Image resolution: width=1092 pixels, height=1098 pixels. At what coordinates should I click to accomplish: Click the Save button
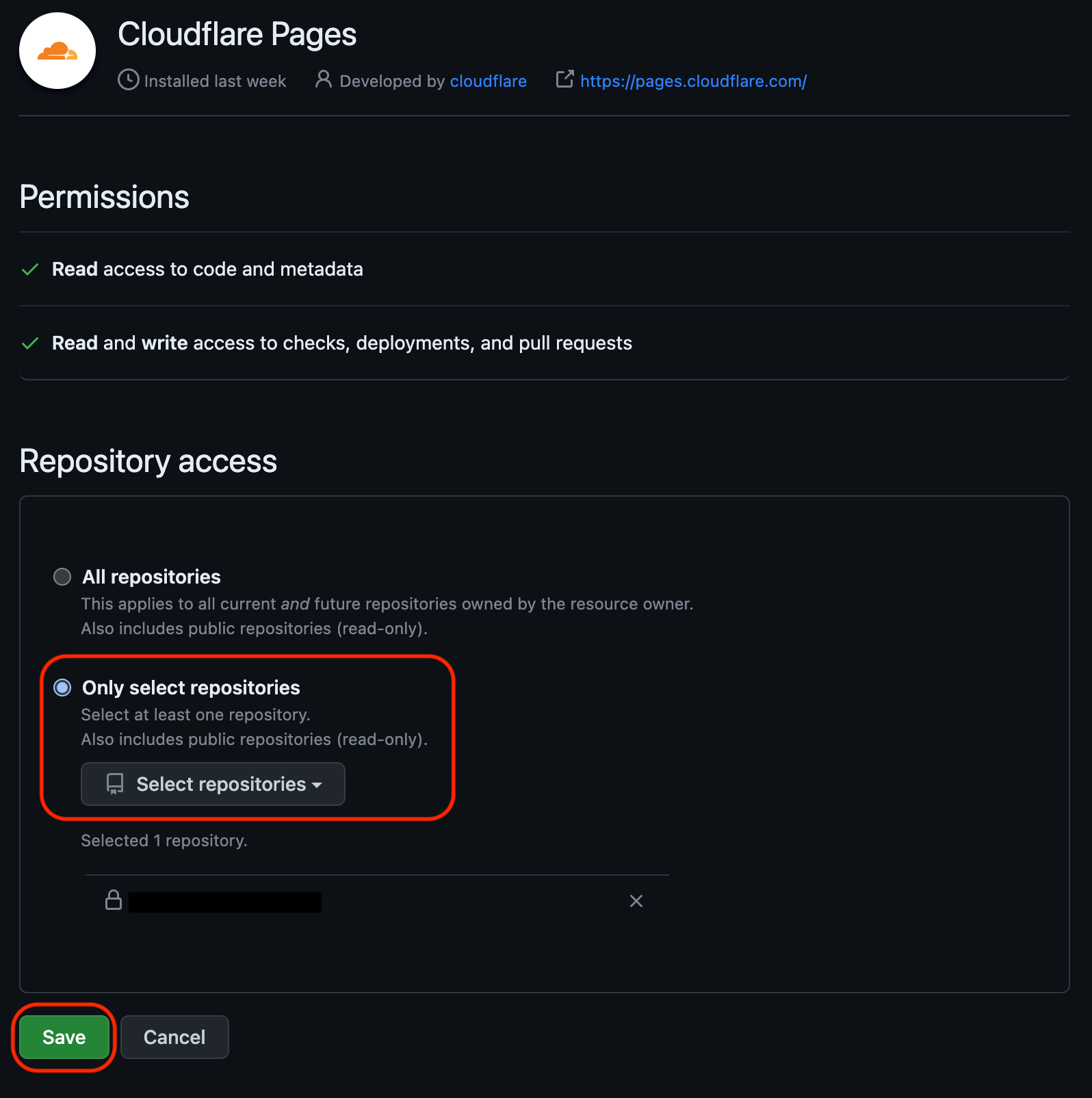coord(64,1036)
